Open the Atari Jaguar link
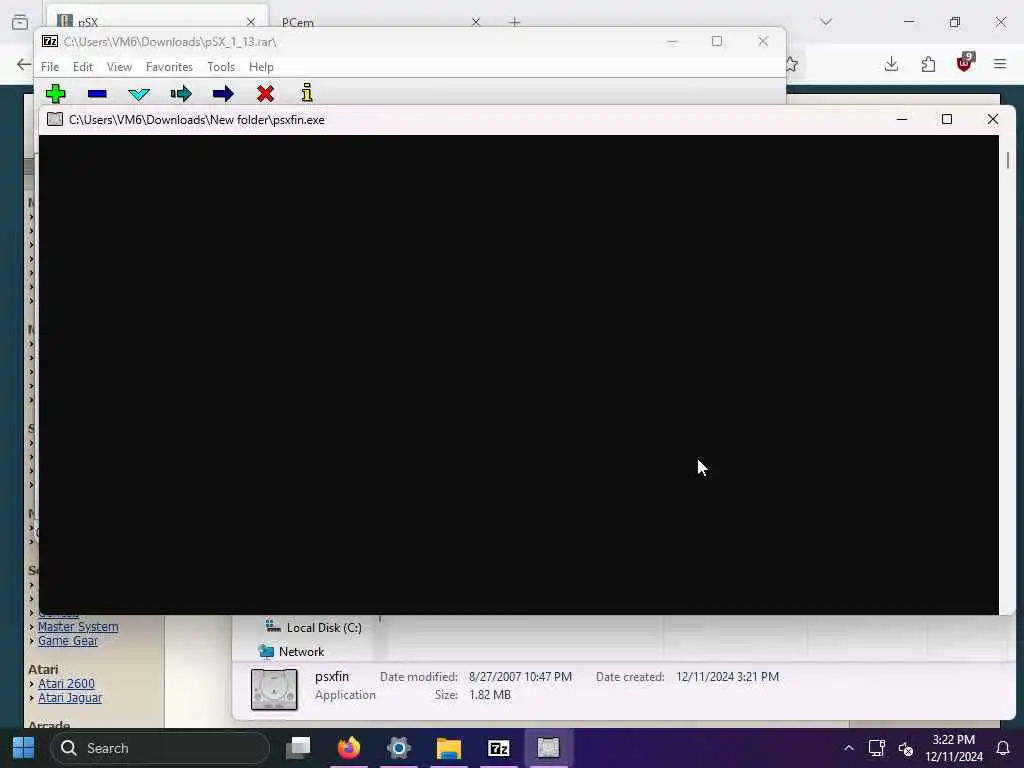The height and width of the screenshot is (768, 1024). [x=70, y=697]
